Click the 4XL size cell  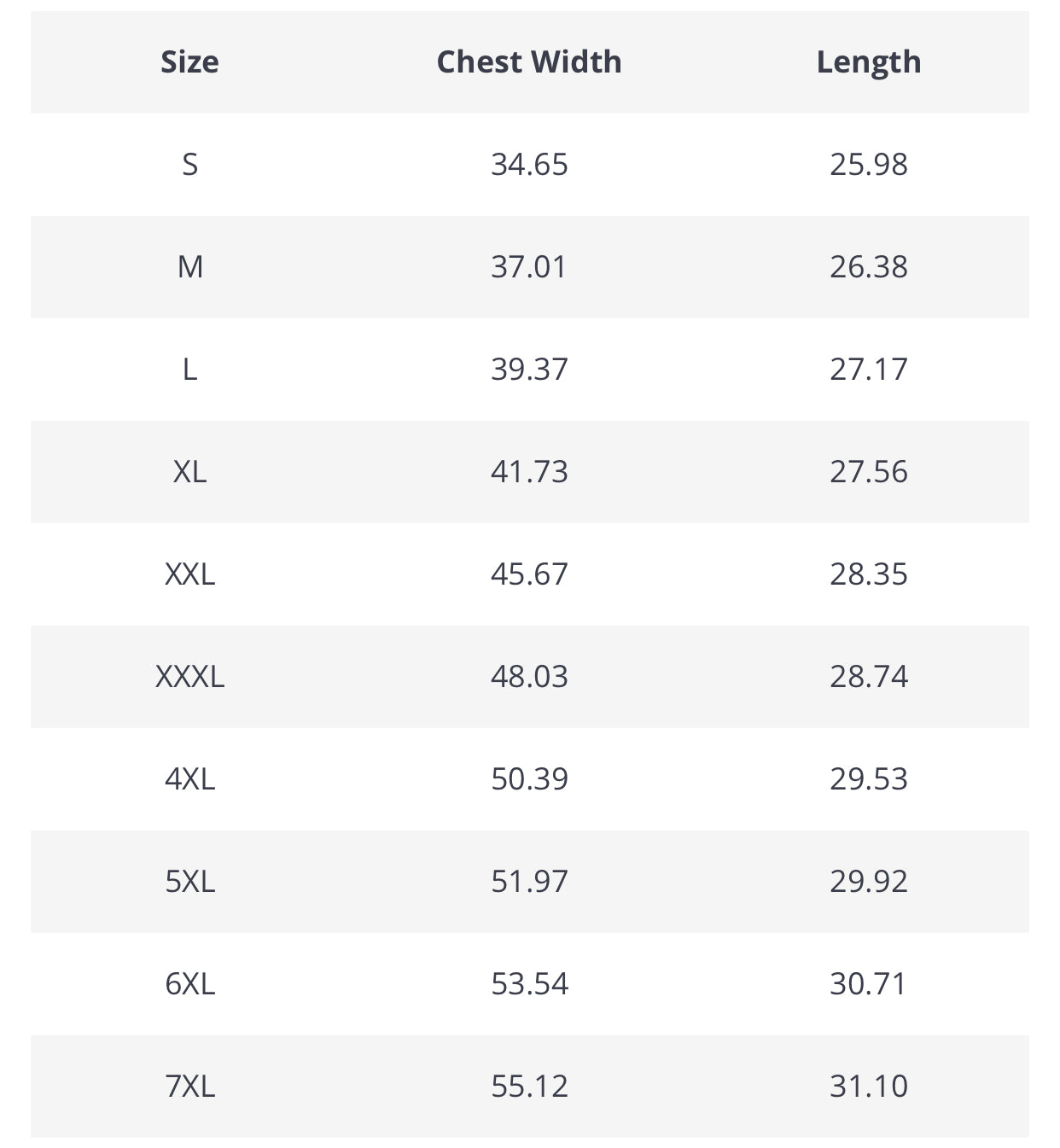[x=189, y=779]
